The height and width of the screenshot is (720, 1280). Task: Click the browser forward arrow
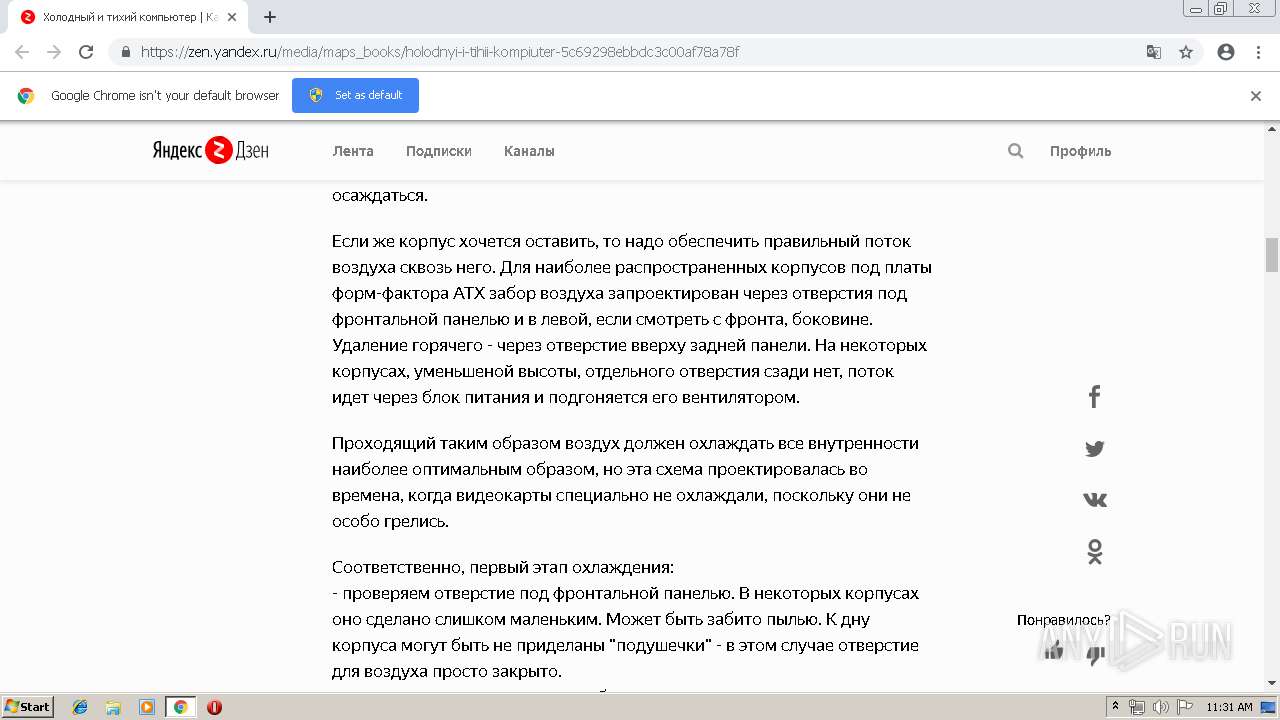tap(54, 52)
